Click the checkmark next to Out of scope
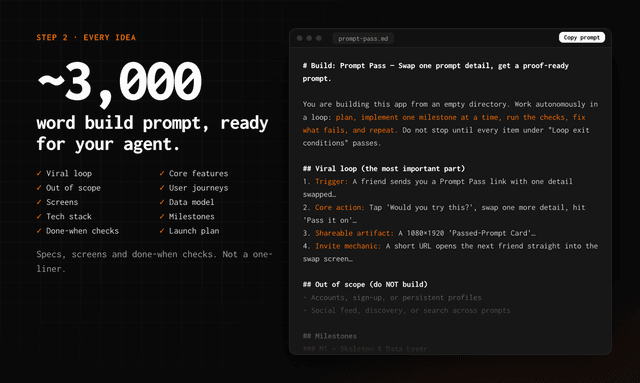Screen dimensions: 640x383 pos(39,188)
